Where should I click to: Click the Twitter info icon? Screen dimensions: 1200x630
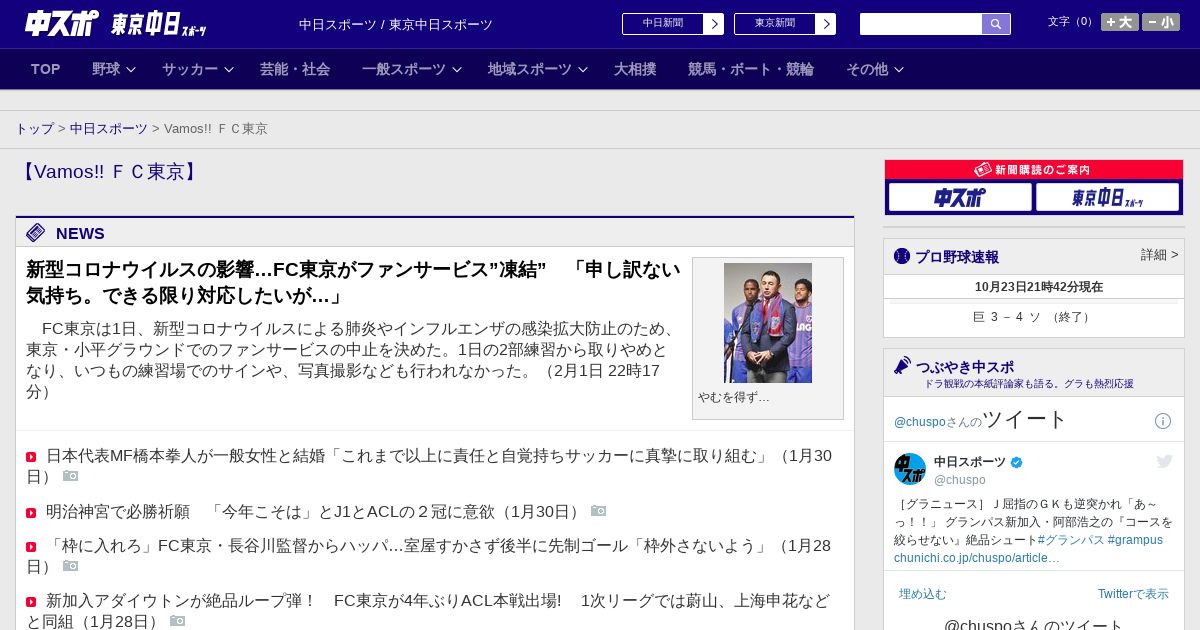point(1163,421)
